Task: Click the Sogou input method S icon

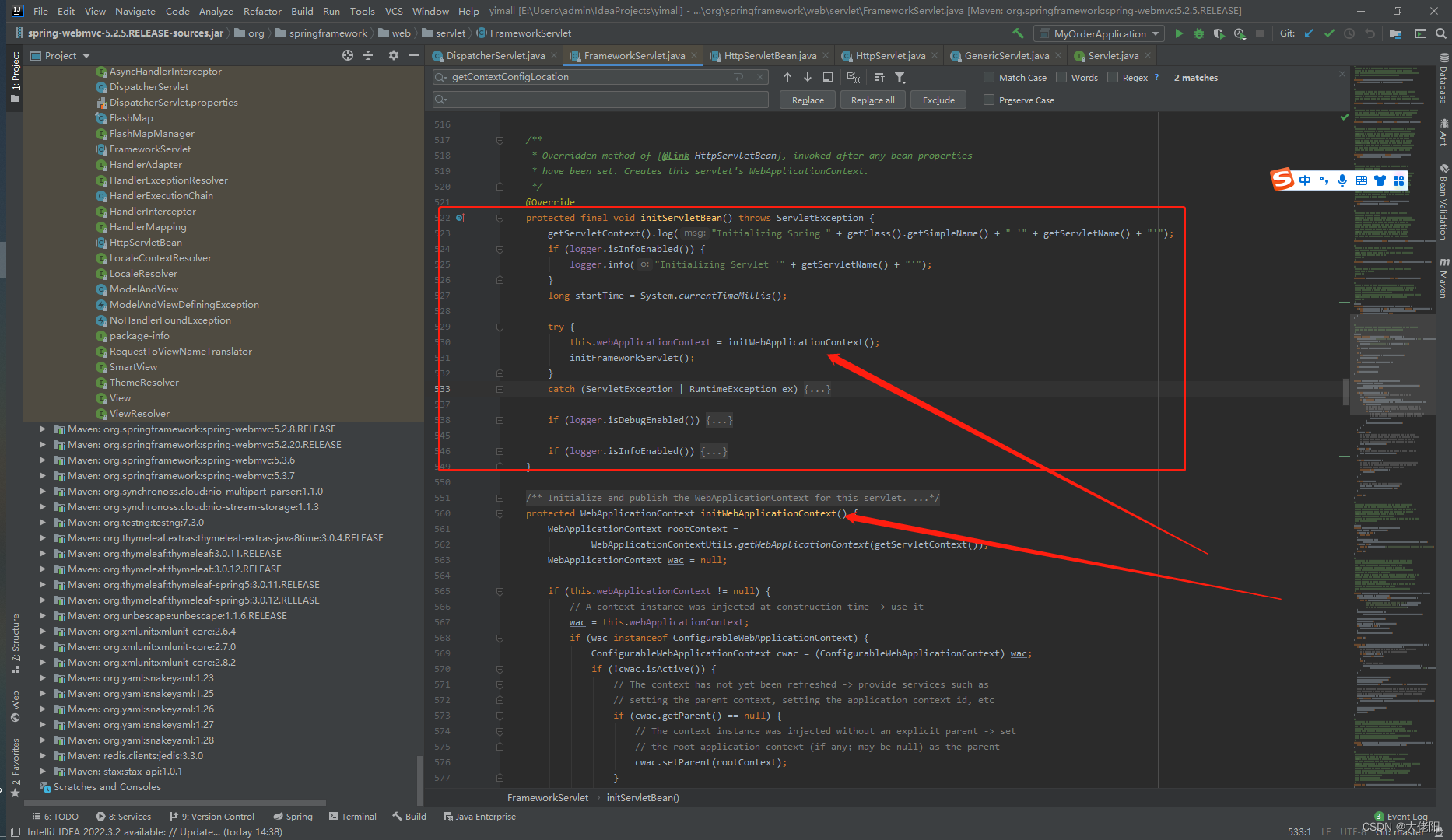Action: (1282, 180)
